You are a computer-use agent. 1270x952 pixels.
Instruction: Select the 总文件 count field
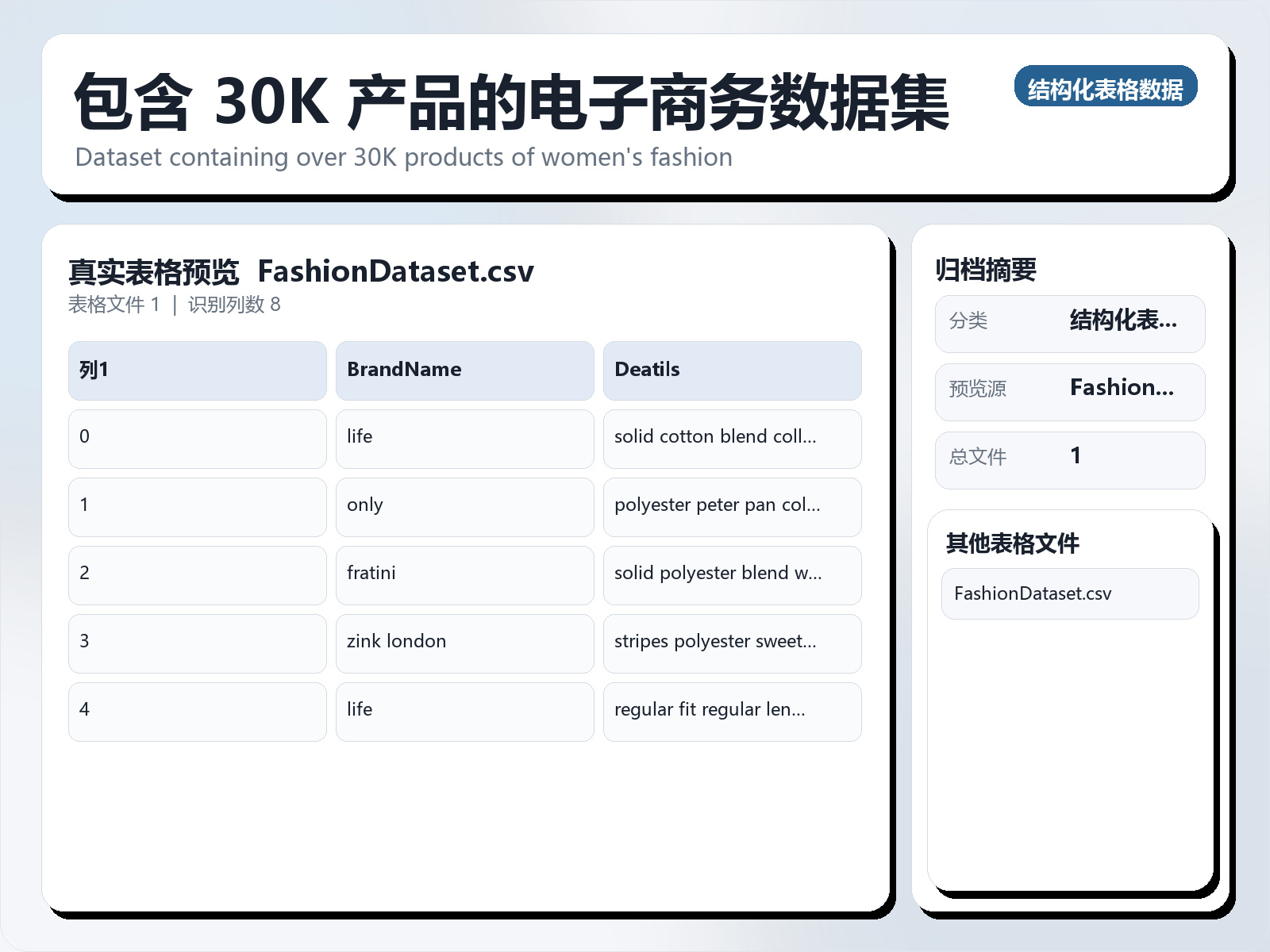[1070, 459]
